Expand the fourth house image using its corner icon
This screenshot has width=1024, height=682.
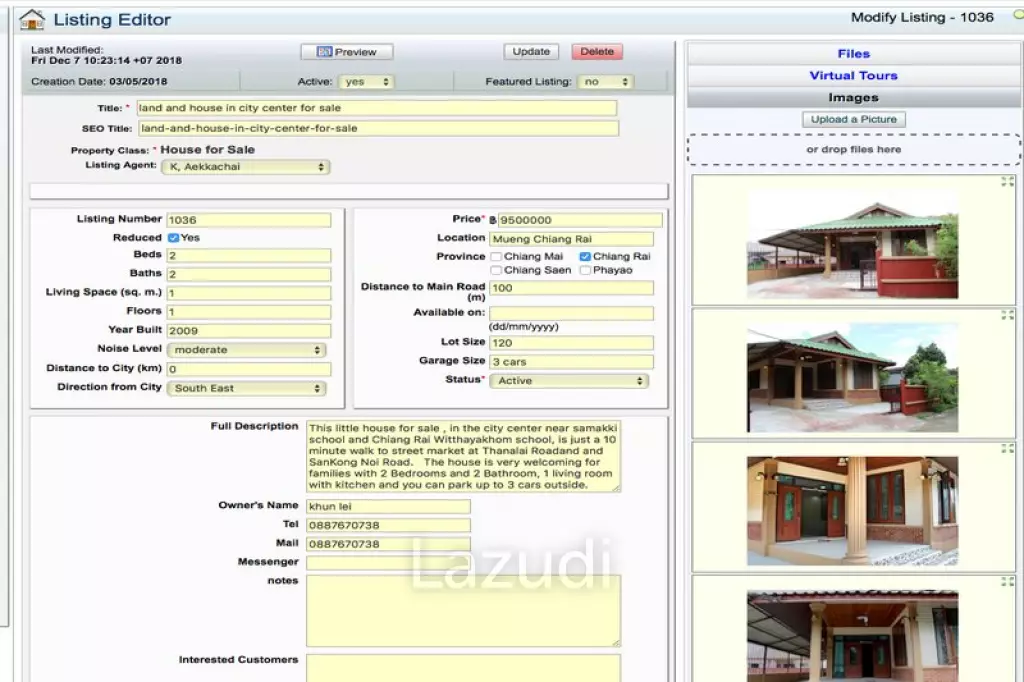(x=1007, y=581)
